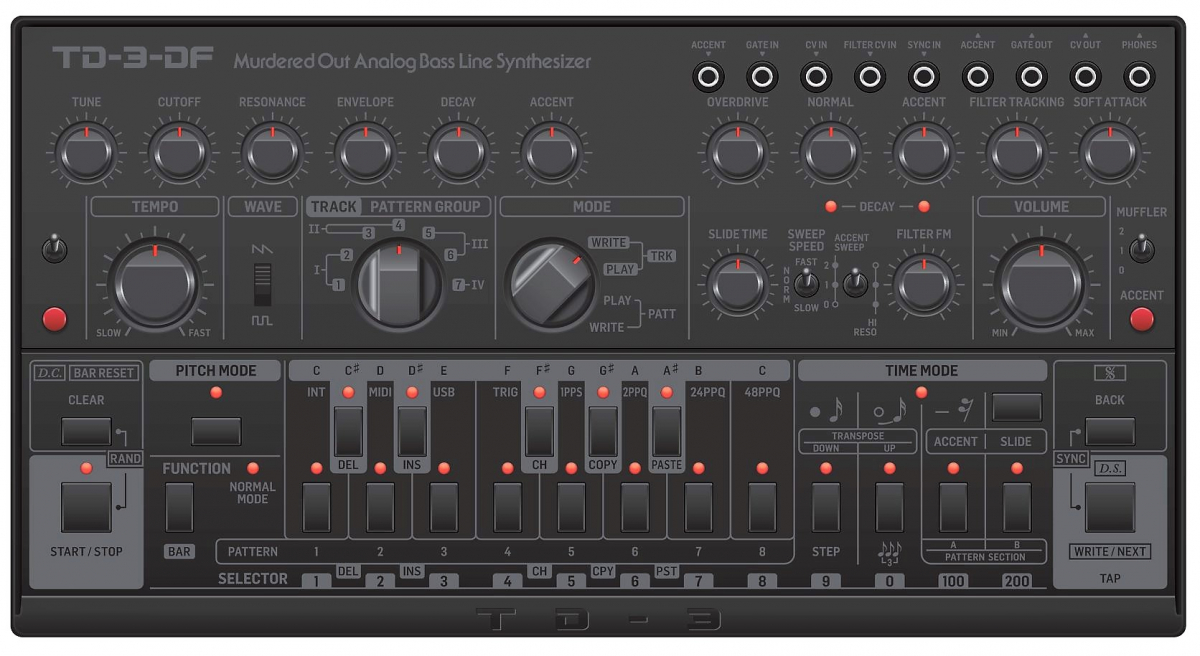Click the red ACCENT button under Muffler
Image resolution: width=1200 pixels, height=656 pixels.
[x=1141, y=320]
